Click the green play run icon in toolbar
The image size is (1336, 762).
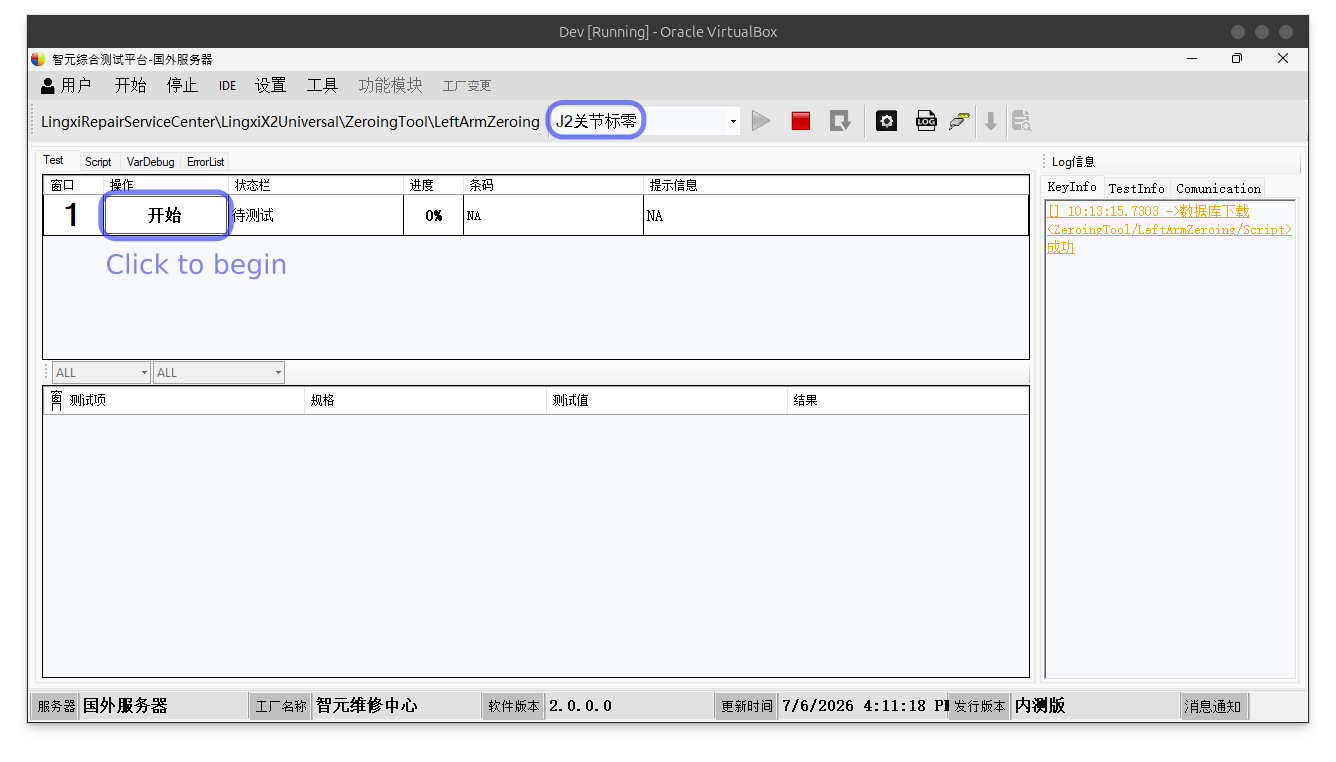click(x=761, y=121)
